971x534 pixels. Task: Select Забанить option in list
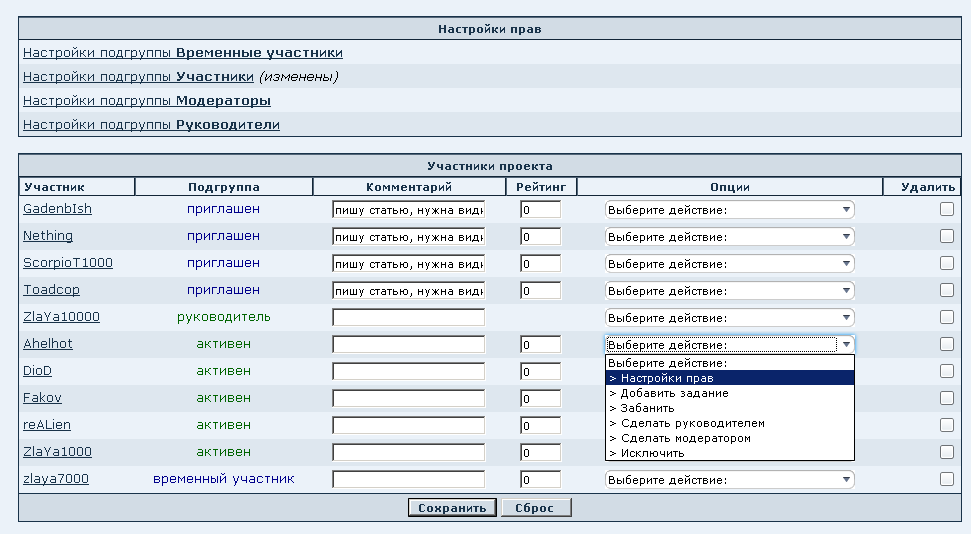pyautogui.click(x=729, y=408)
